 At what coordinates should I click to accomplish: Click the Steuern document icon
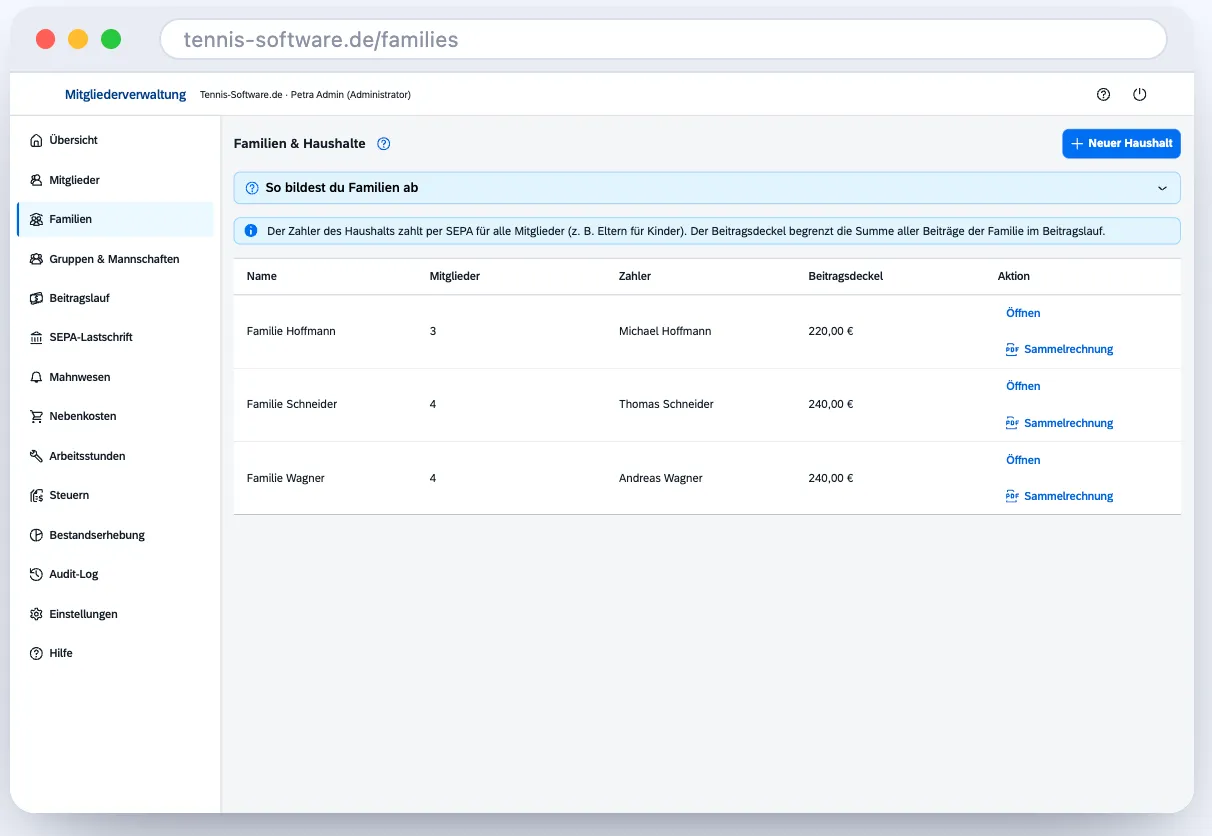(x=36, y=495)
